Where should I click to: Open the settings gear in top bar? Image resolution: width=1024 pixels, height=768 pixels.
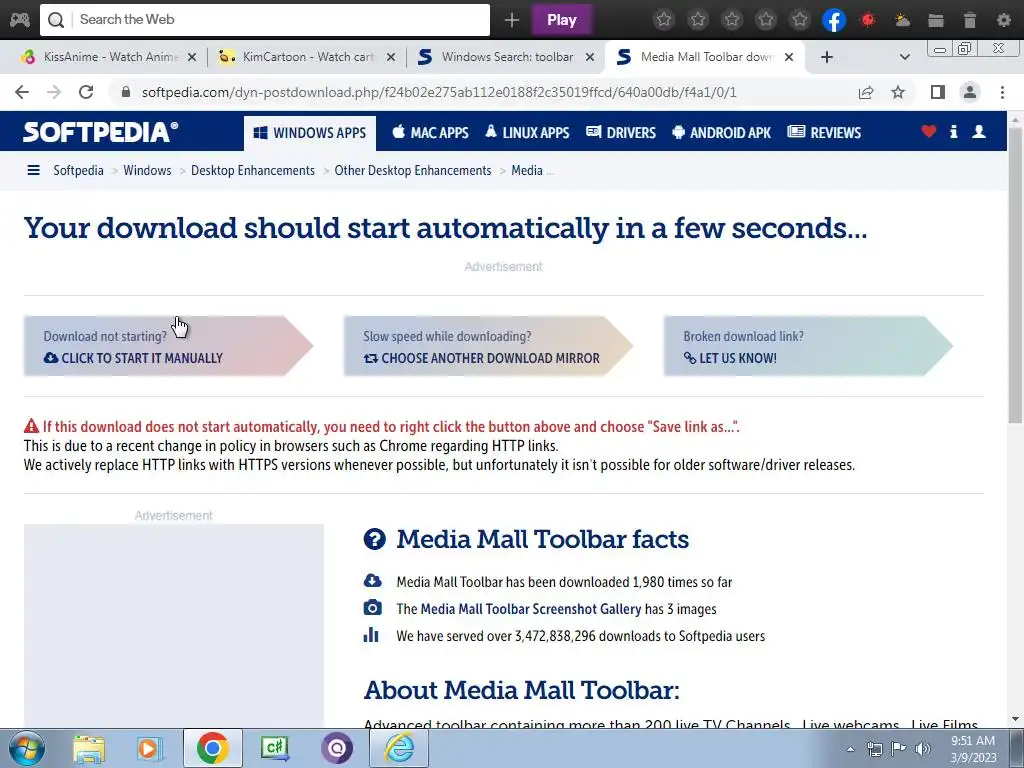[x=1004, y=20]
